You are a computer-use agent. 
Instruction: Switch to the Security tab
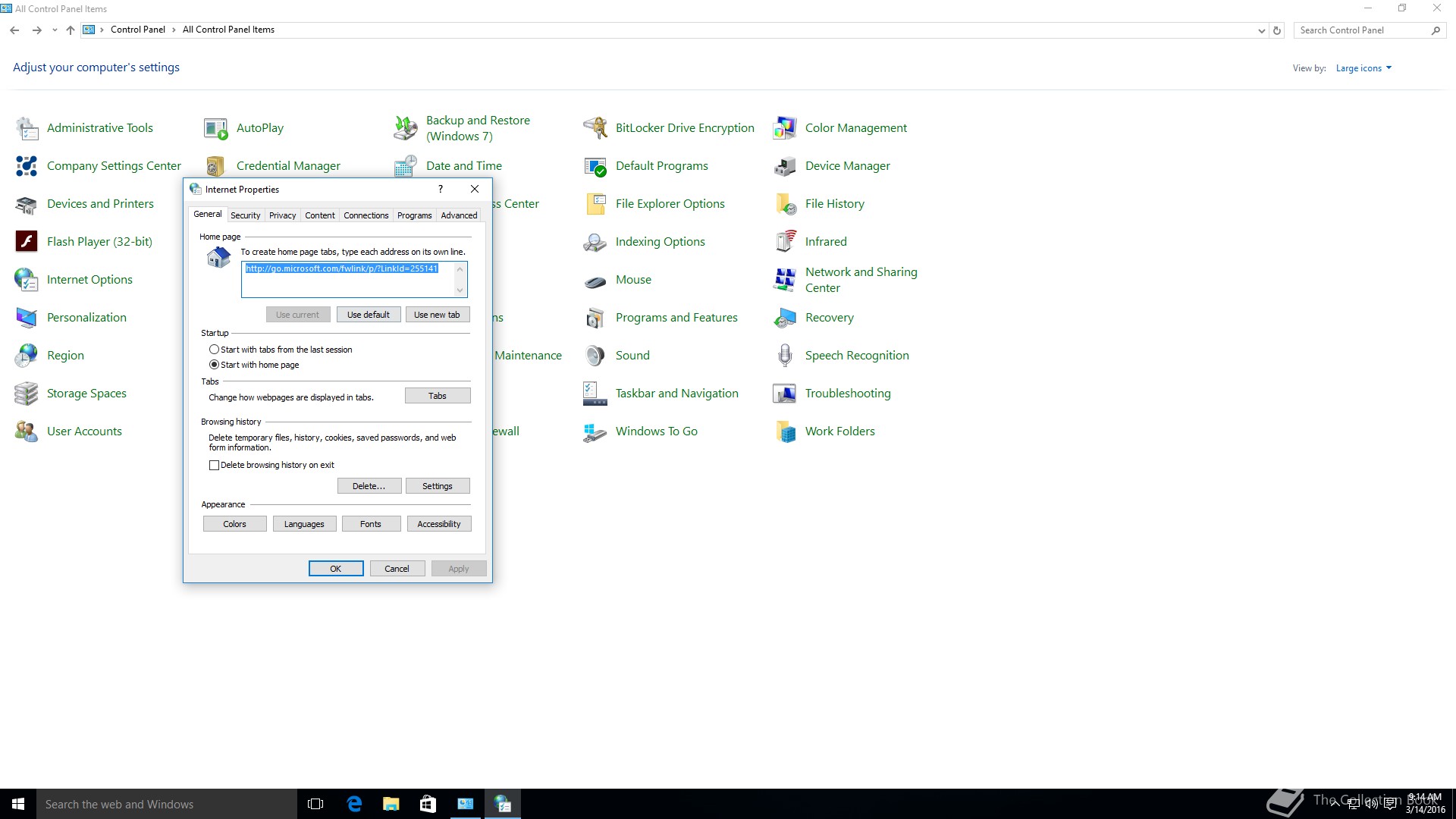(245, 215)
